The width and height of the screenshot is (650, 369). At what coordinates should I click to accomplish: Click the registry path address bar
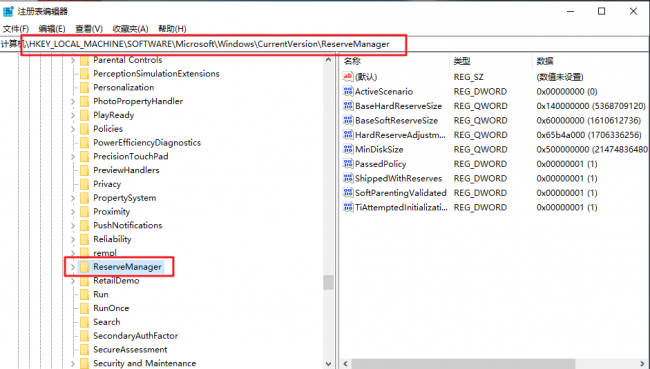pos(325,44)
